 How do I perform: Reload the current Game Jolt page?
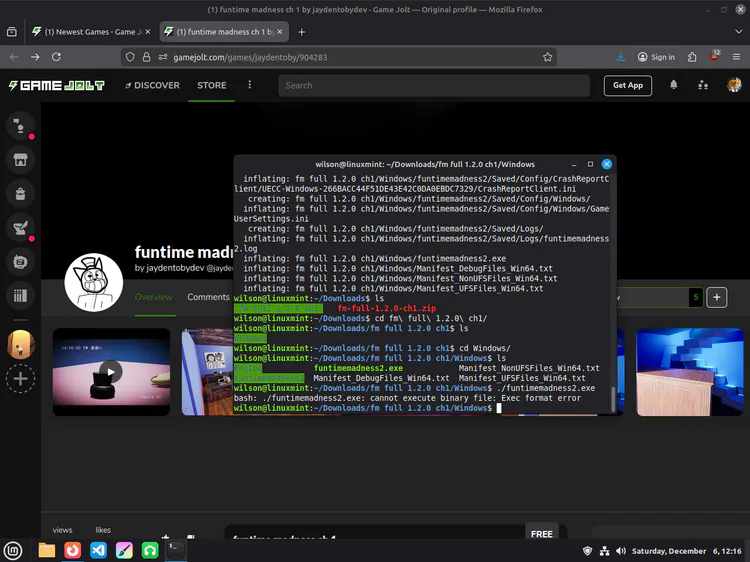[x=56, y=57]
